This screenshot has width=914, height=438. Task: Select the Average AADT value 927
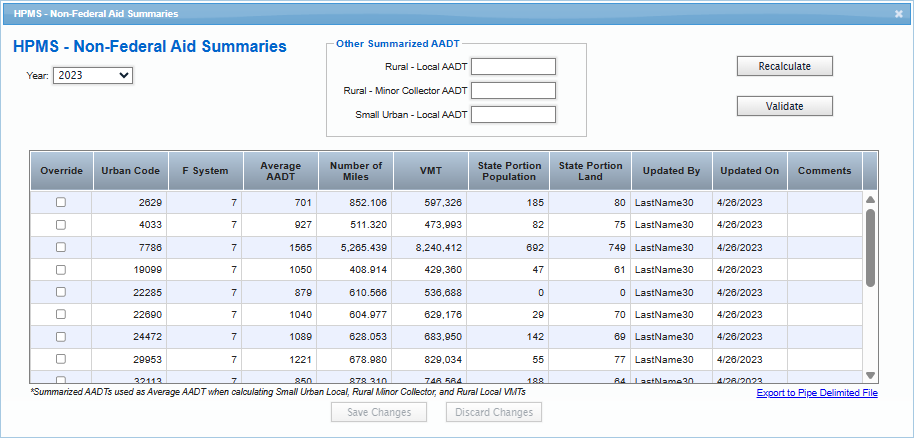pyautogui.click(x=279, y=225)
